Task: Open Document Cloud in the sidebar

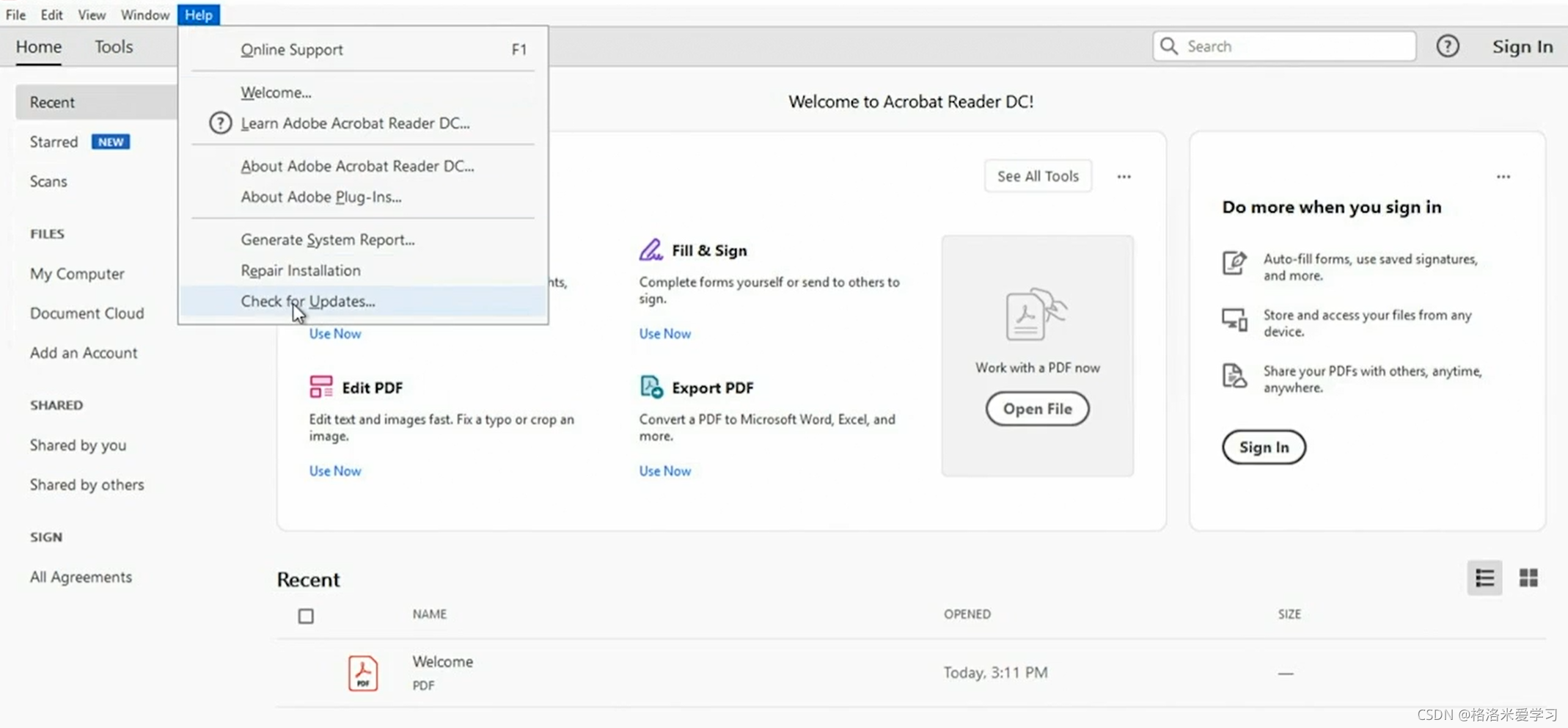Action: 87,313
